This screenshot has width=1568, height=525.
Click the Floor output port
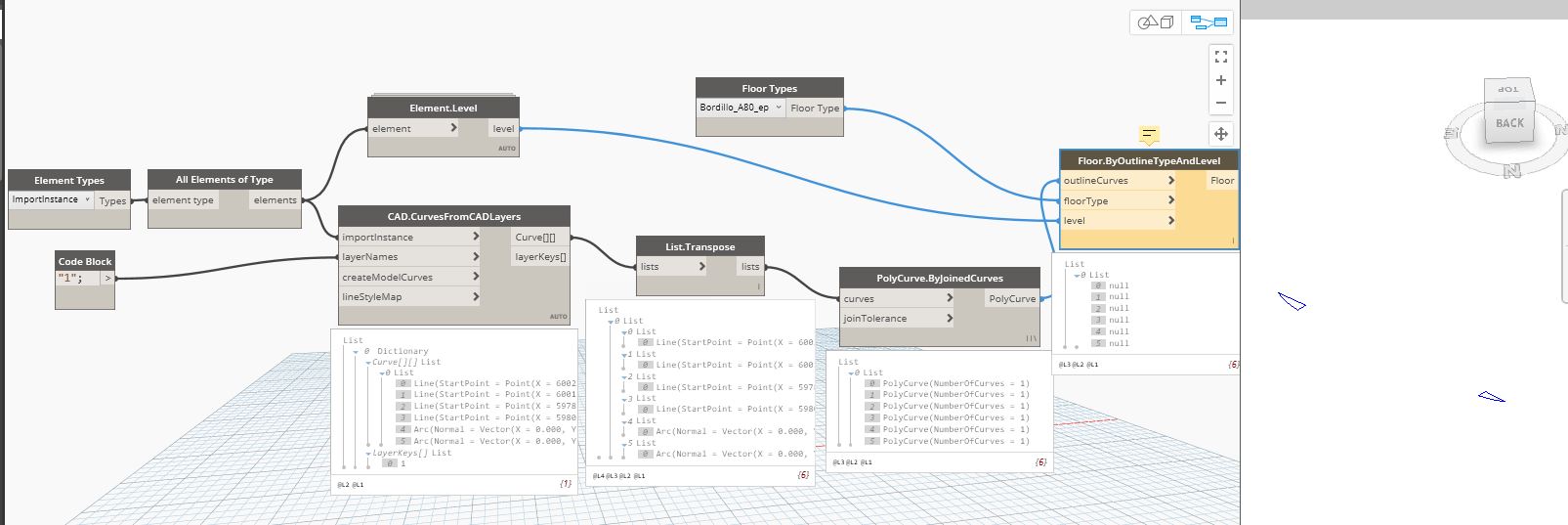click(x=1222, y=180)
